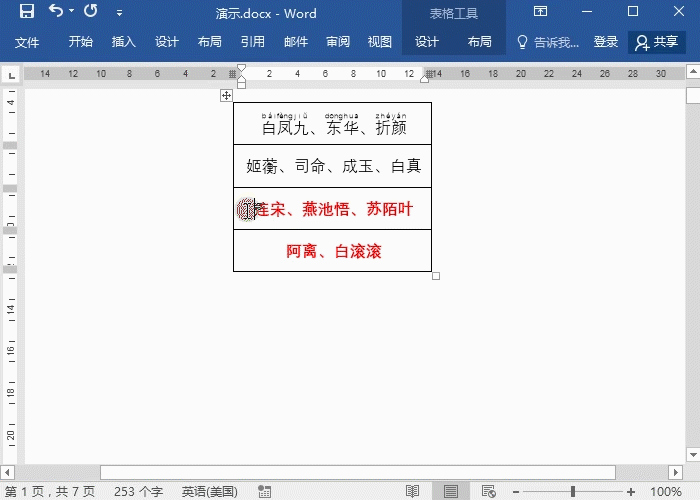The height and width of the screenshot is (500, 700).
Task: Click the zoom slider handle
Action: click(573, 491)
